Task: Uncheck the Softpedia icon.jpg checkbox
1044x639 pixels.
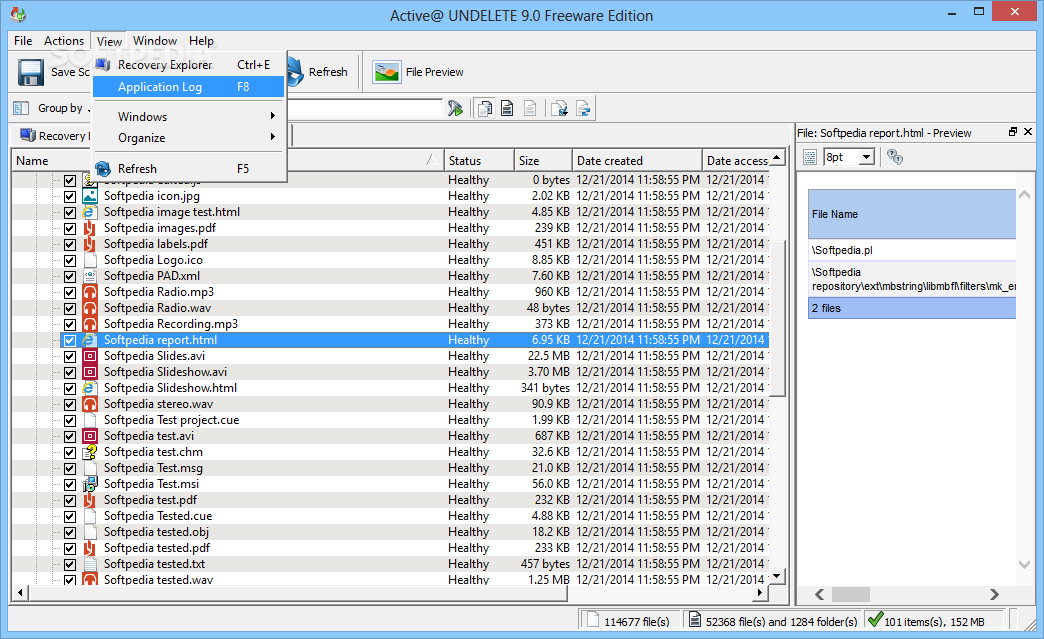Action: click(70, 196)
